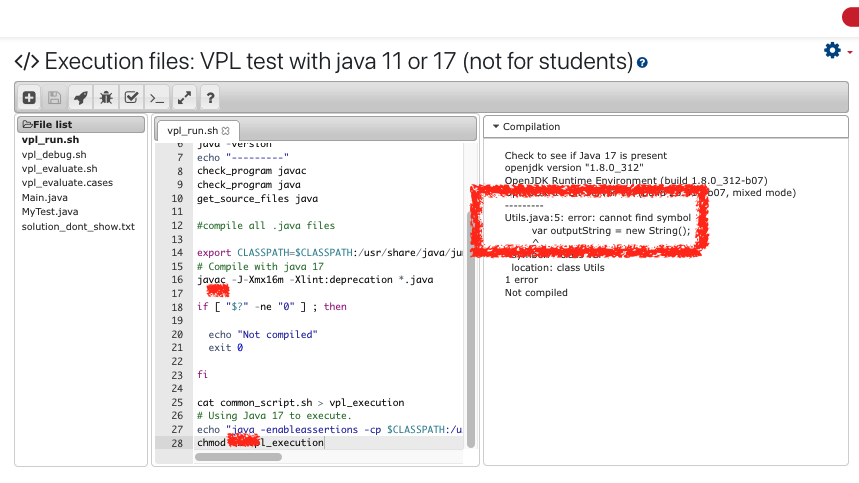The height and width of the screenshot is (483, 859).
Task: Click the 'if [ "$?" -ne "0" ] ; then' line
Action: pos(272,307)
